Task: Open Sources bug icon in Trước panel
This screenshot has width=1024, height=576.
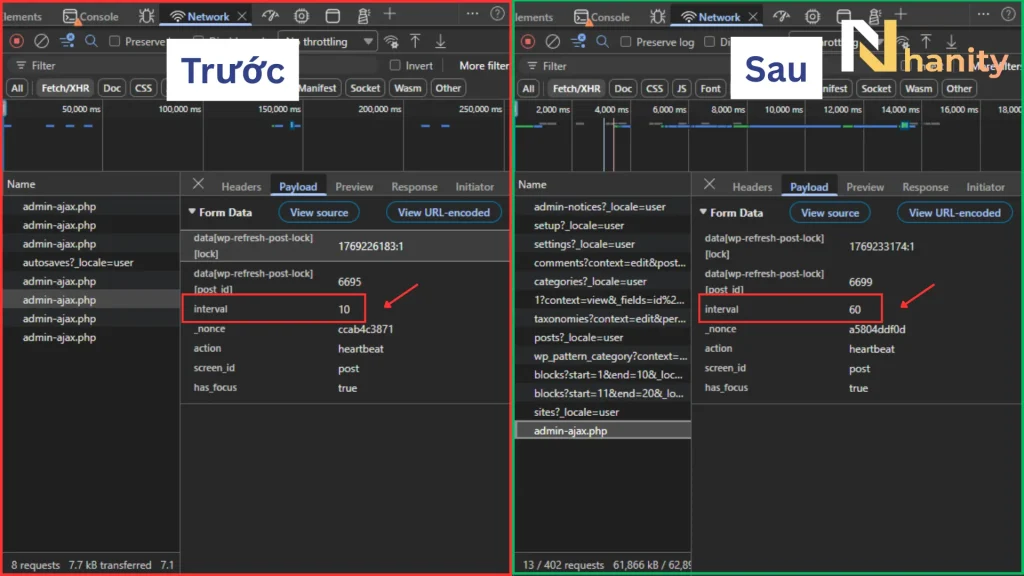Action: click(146, 16)
